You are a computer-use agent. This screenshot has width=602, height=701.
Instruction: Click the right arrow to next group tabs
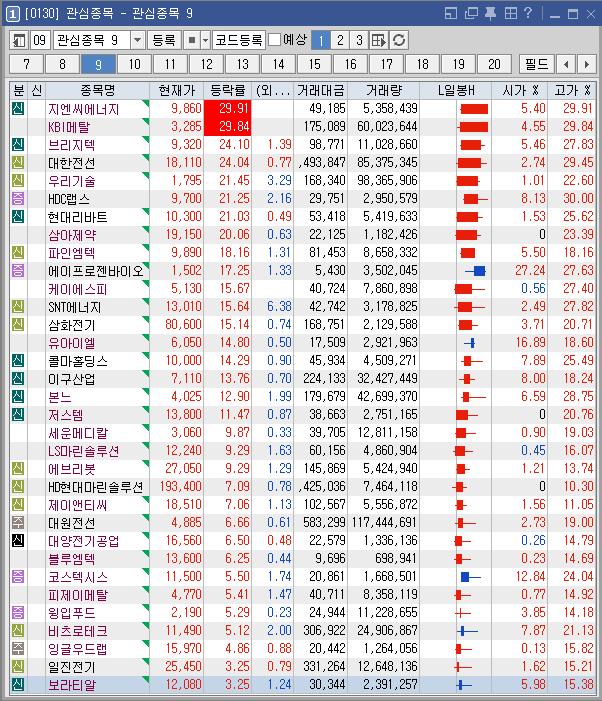point(586,64)
